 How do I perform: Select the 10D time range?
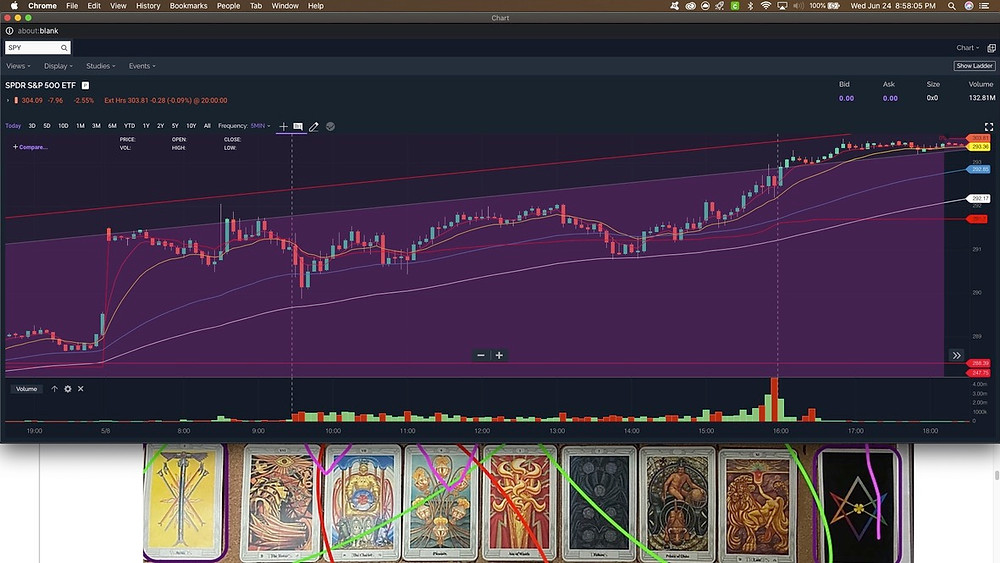(63, 126)
